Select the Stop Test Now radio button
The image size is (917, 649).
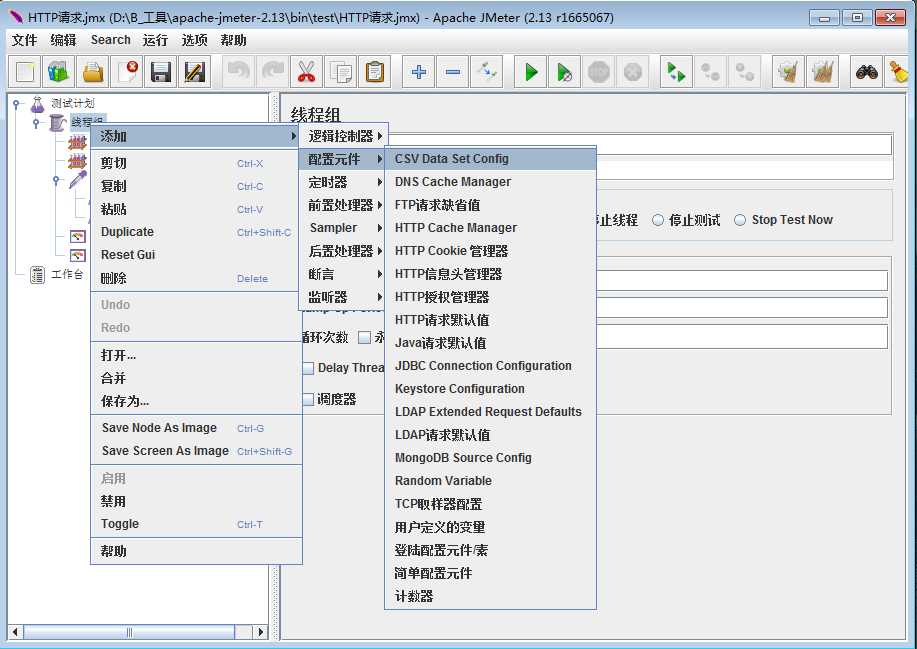(x=740, y=220)
